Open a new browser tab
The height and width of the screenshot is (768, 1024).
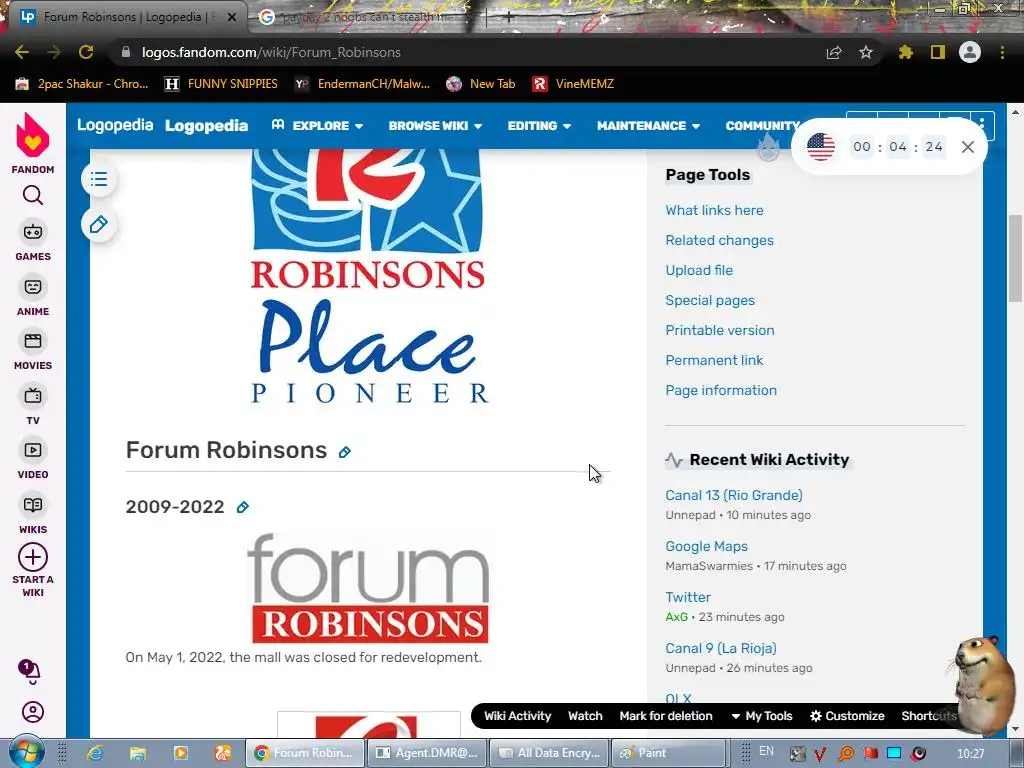coord(508,18)
